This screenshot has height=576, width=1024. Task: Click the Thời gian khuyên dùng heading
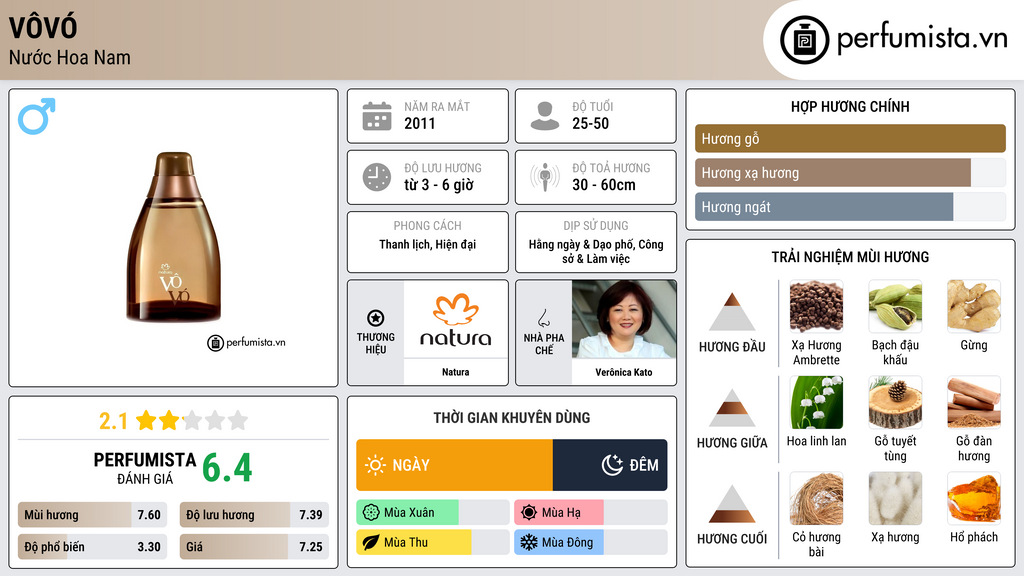coord(512,418)
